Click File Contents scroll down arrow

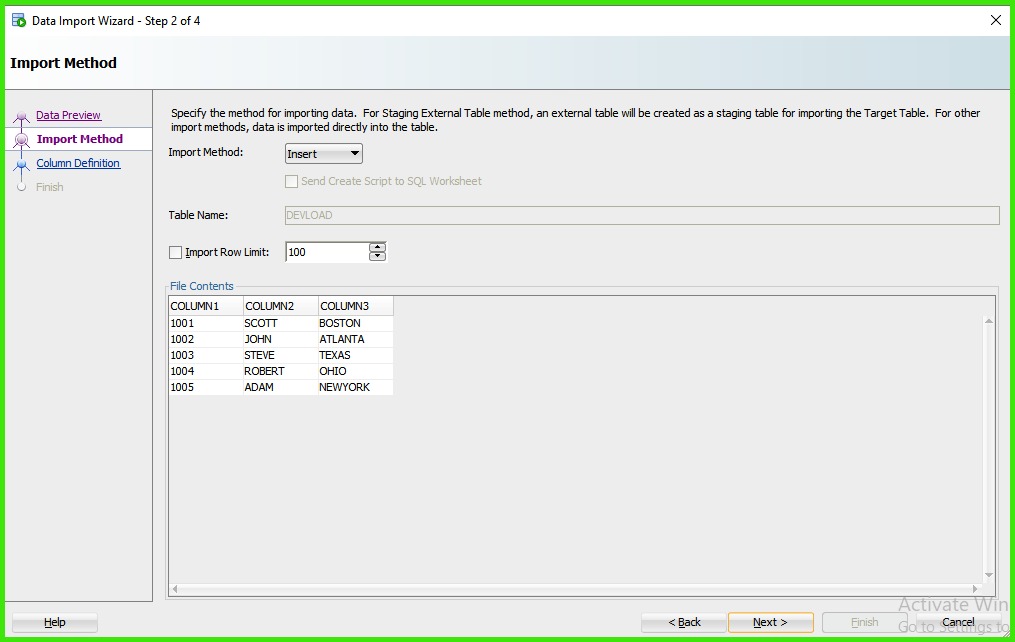[x=988, y=575]
